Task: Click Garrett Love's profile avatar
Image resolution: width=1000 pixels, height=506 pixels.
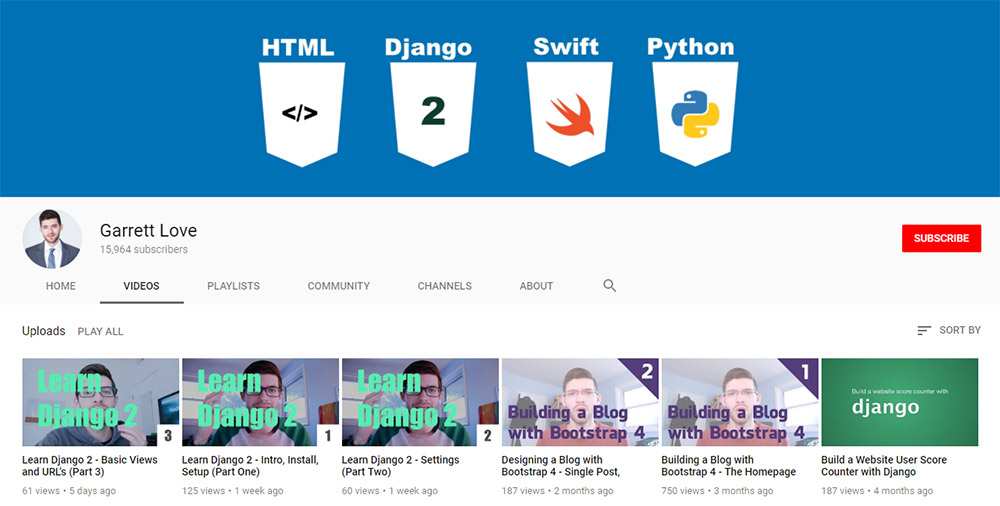Action: (52, 240)
